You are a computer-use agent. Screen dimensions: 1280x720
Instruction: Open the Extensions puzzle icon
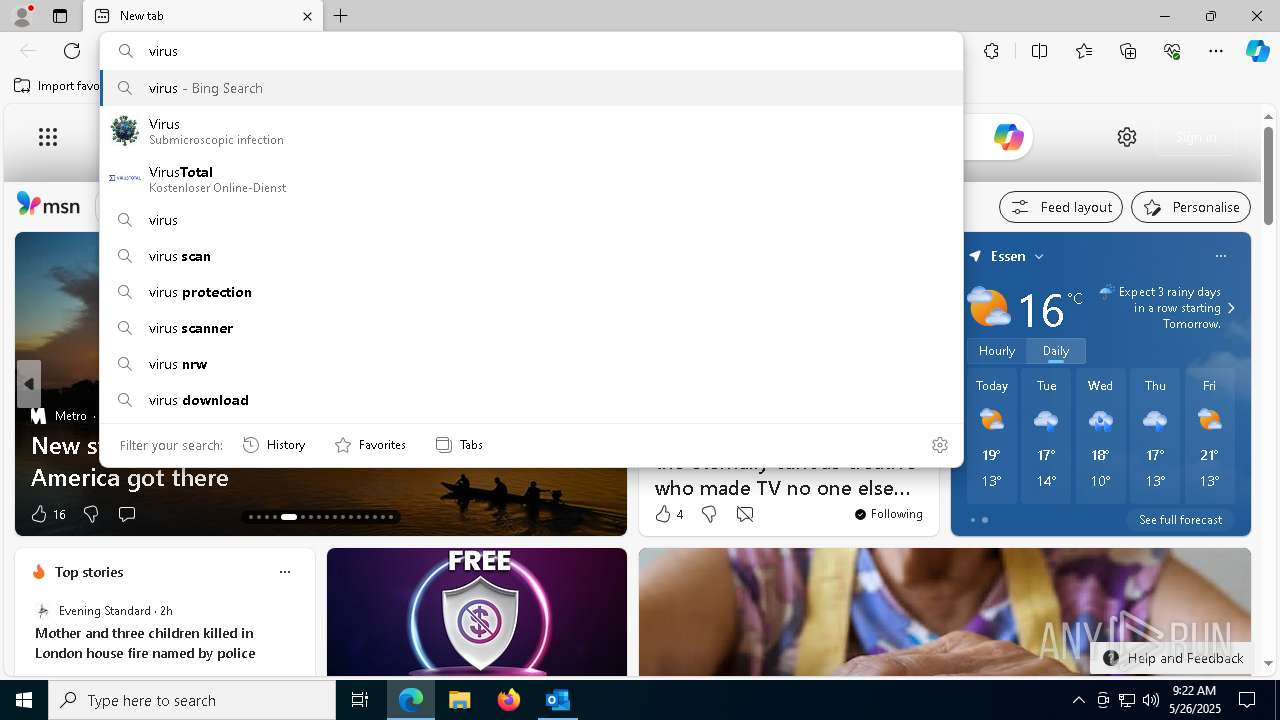991,51
